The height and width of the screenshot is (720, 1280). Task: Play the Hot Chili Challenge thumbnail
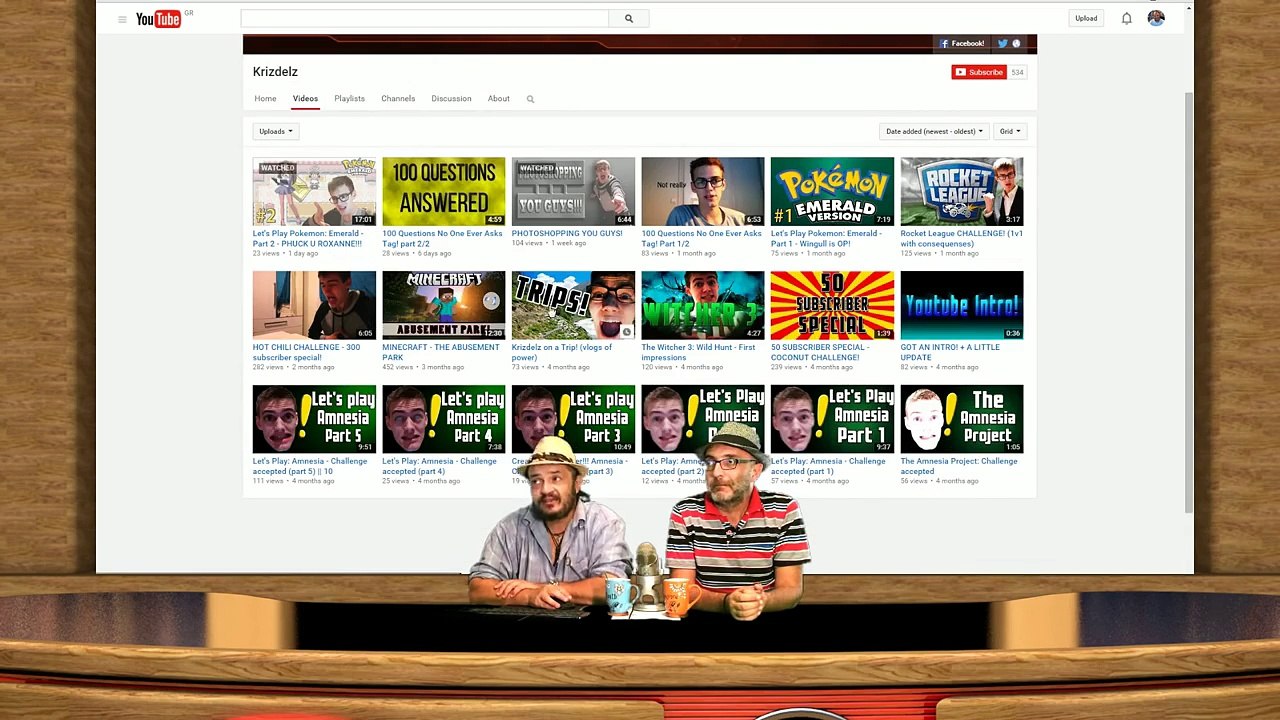coord(314,305)
